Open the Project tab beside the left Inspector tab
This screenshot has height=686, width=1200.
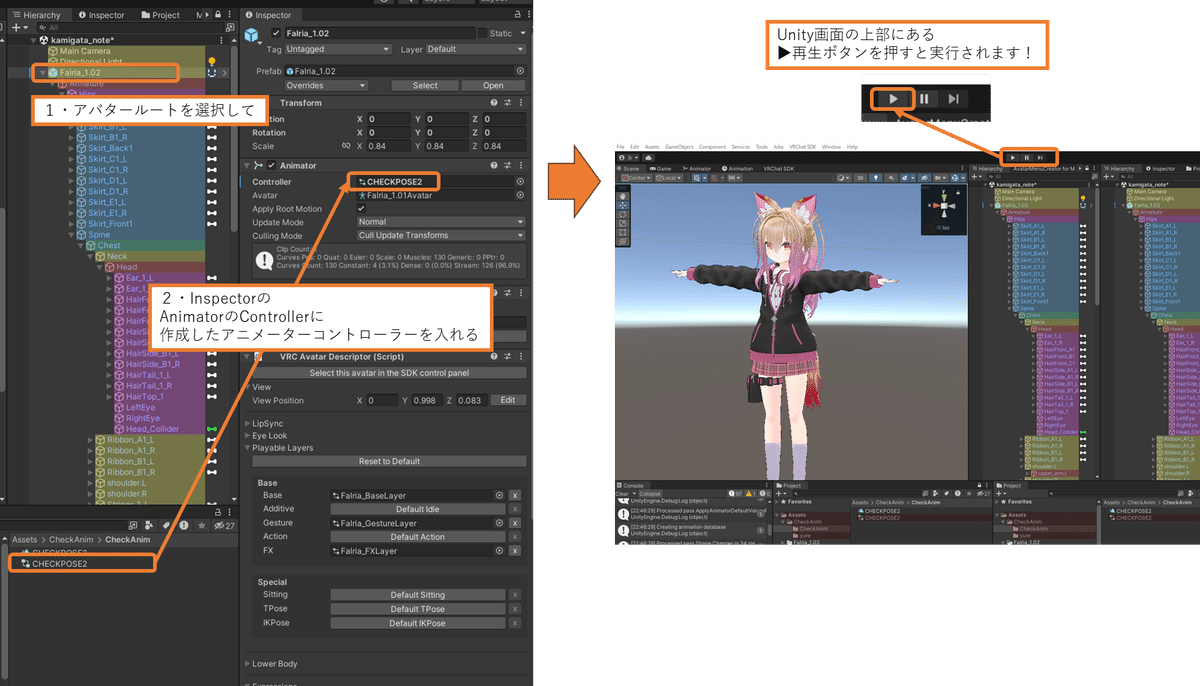[160, 15]
